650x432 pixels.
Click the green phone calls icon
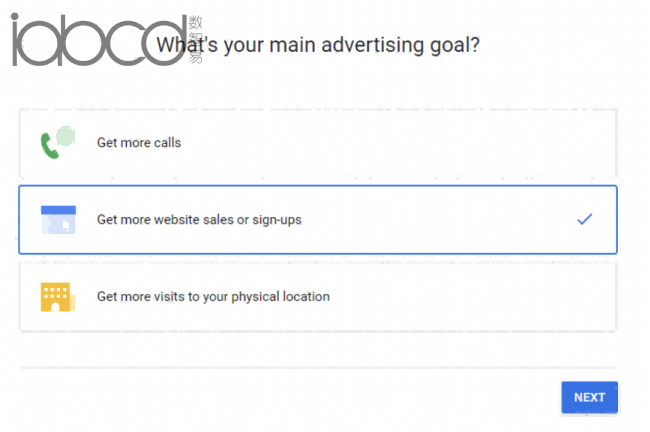click(x=58, y=142)
